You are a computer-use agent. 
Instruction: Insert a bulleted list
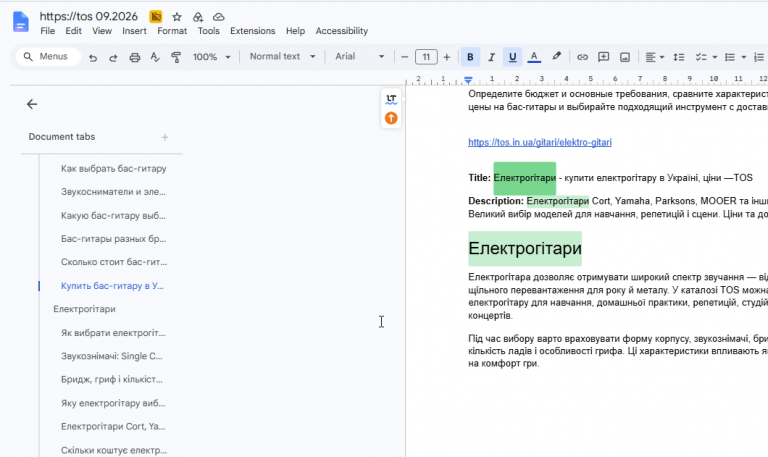tap(730, 57)
